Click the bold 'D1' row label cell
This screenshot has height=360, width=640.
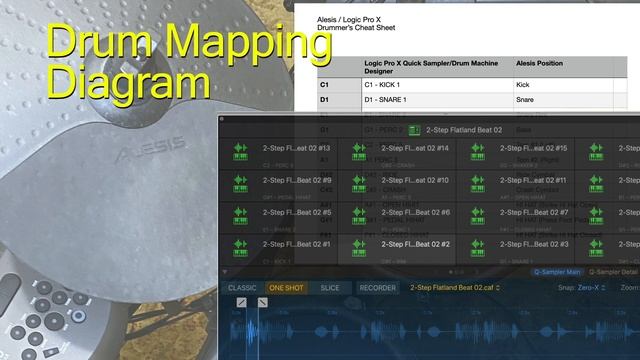pos(340,100)
